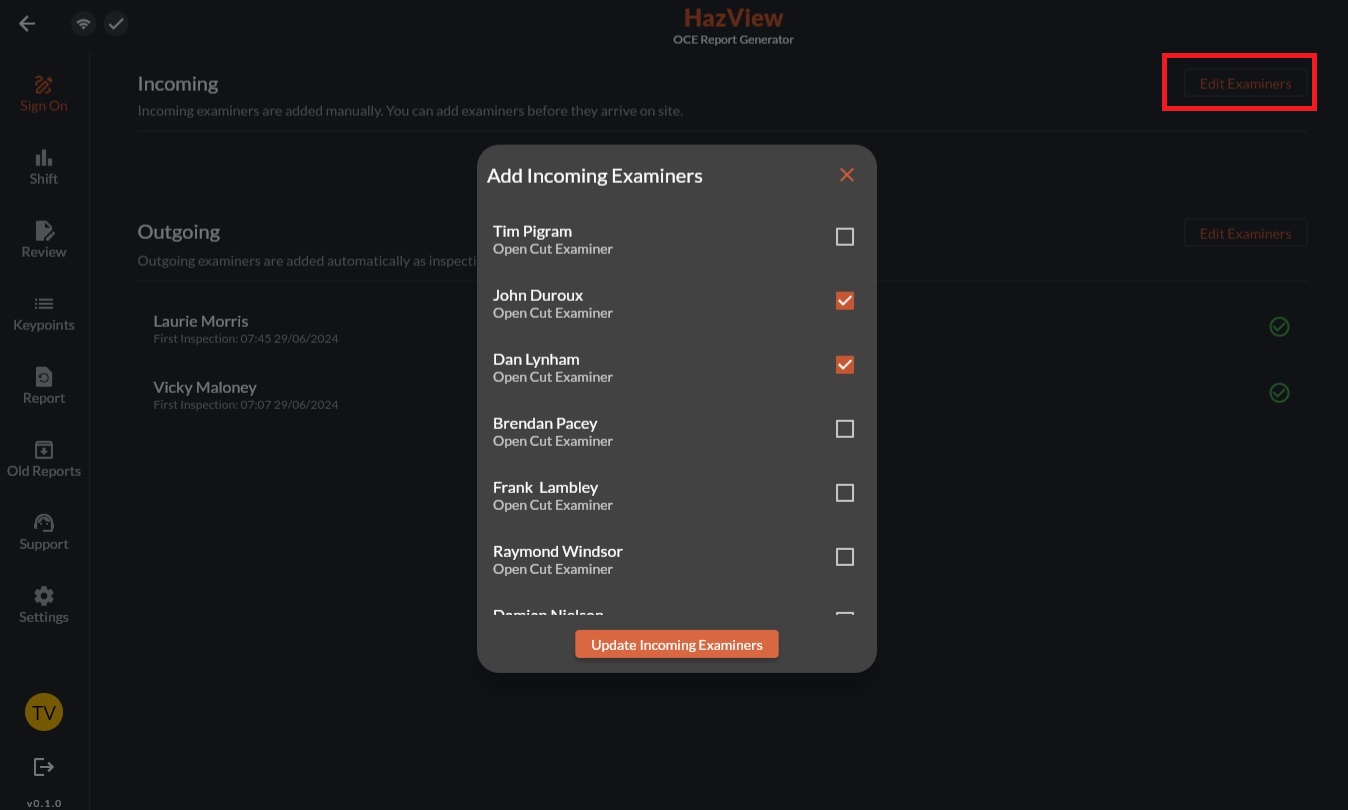Go back using the arrow icon
This screenshot has width=1348, height=810.
click(x=27, y=24)
